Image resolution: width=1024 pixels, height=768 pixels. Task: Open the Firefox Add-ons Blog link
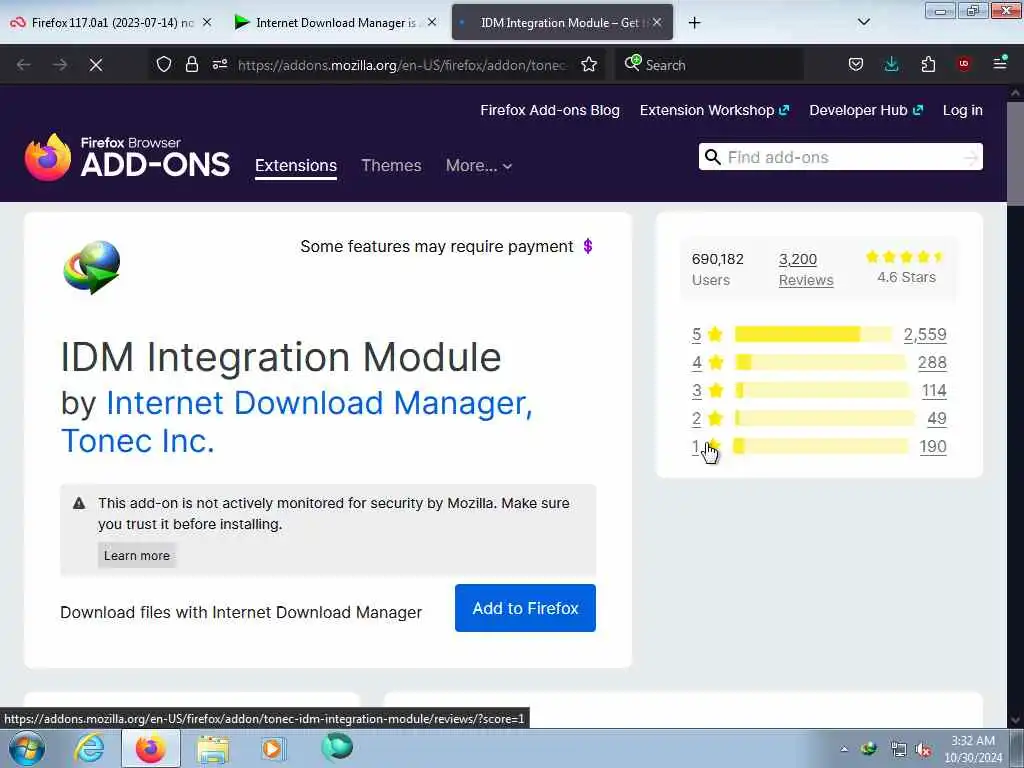[x=550, y=110]
